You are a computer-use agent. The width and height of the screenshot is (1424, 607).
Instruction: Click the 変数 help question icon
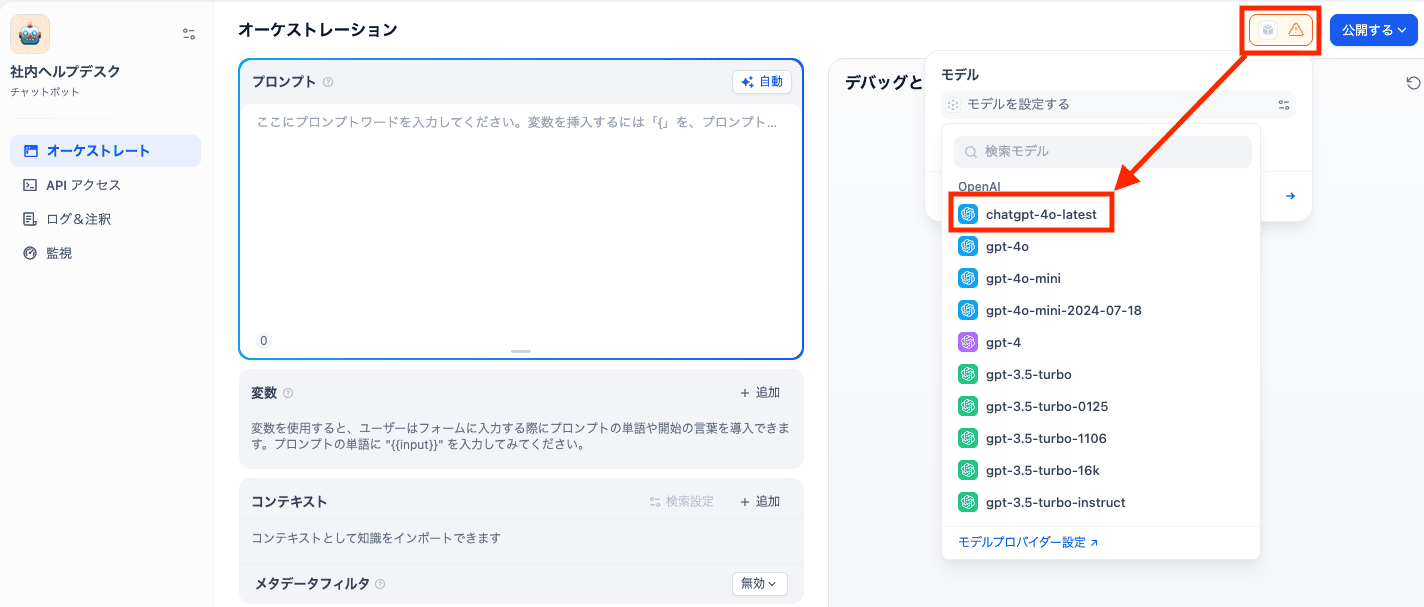(288, 393)
